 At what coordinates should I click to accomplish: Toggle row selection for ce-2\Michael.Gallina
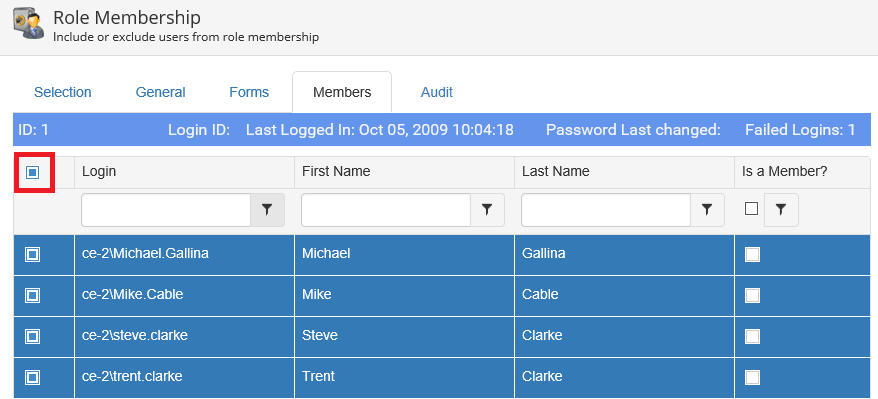tap(32, 255)
